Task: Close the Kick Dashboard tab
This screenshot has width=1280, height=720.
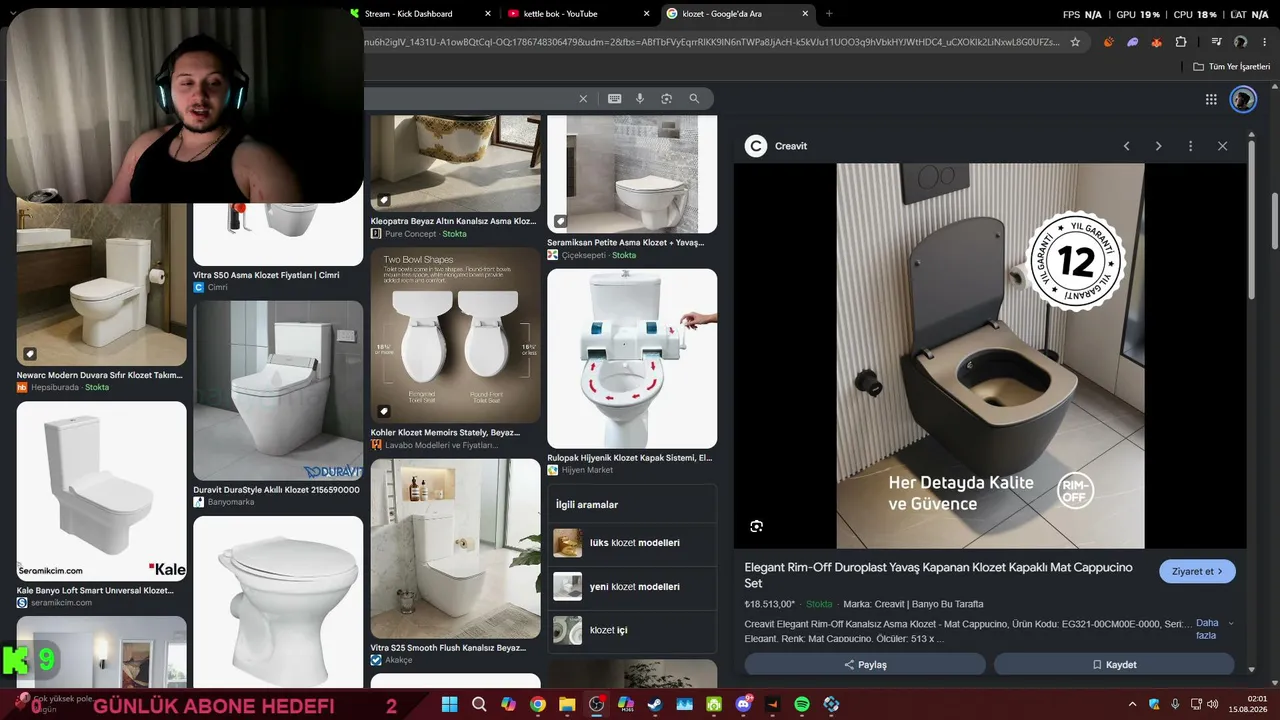Action: (488, 14)
